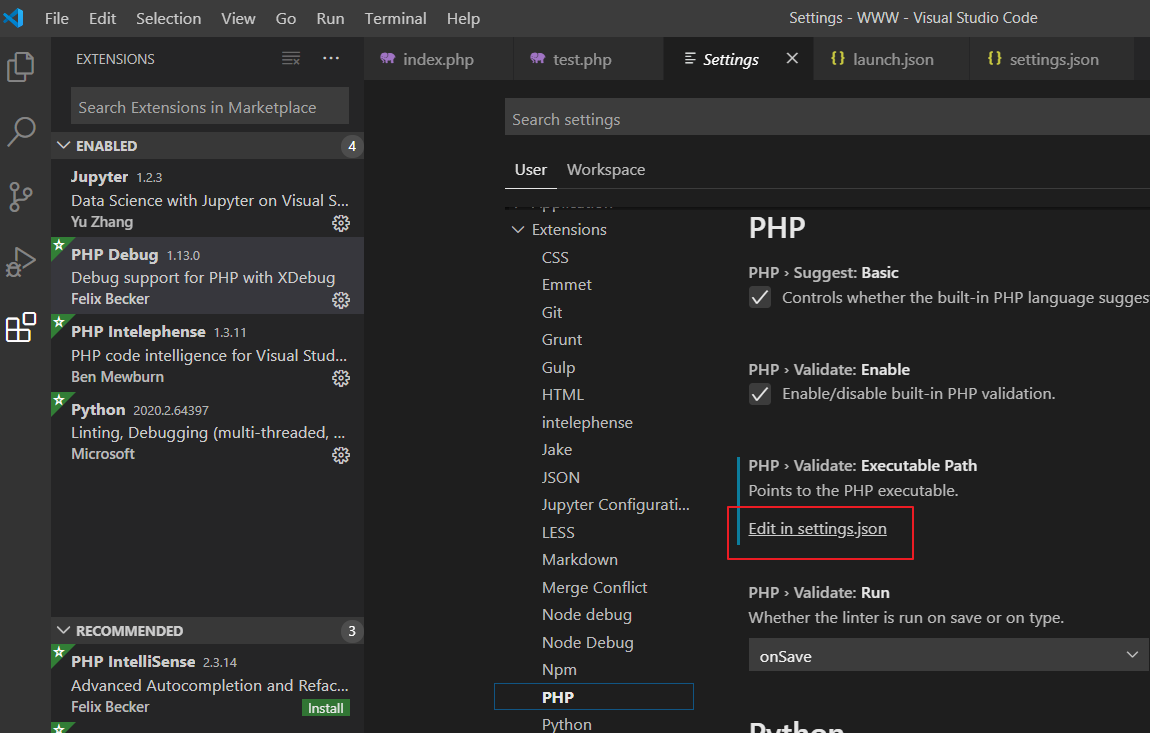Collapse the Extensions settings tree node

pos(518,229)
